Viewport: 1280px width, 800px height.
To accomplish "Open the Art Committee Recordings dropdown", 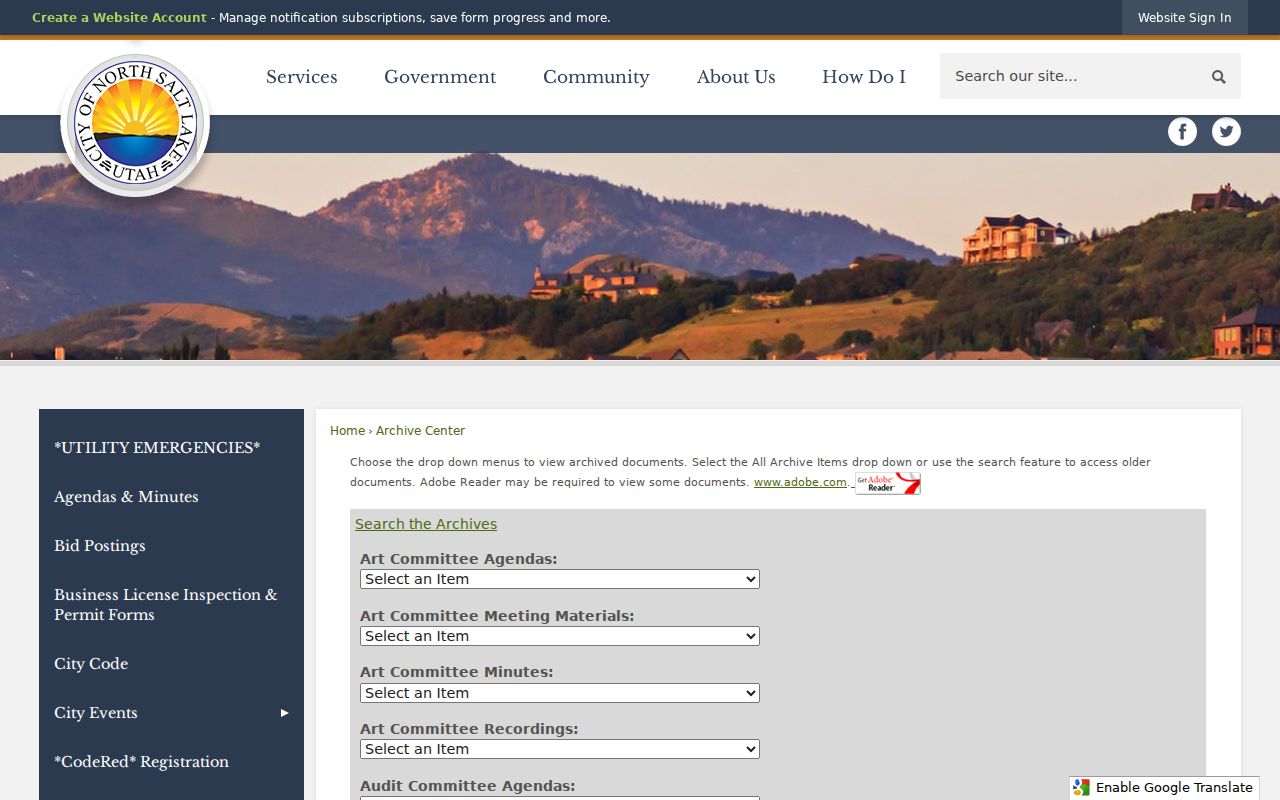I will click(559, 749).
